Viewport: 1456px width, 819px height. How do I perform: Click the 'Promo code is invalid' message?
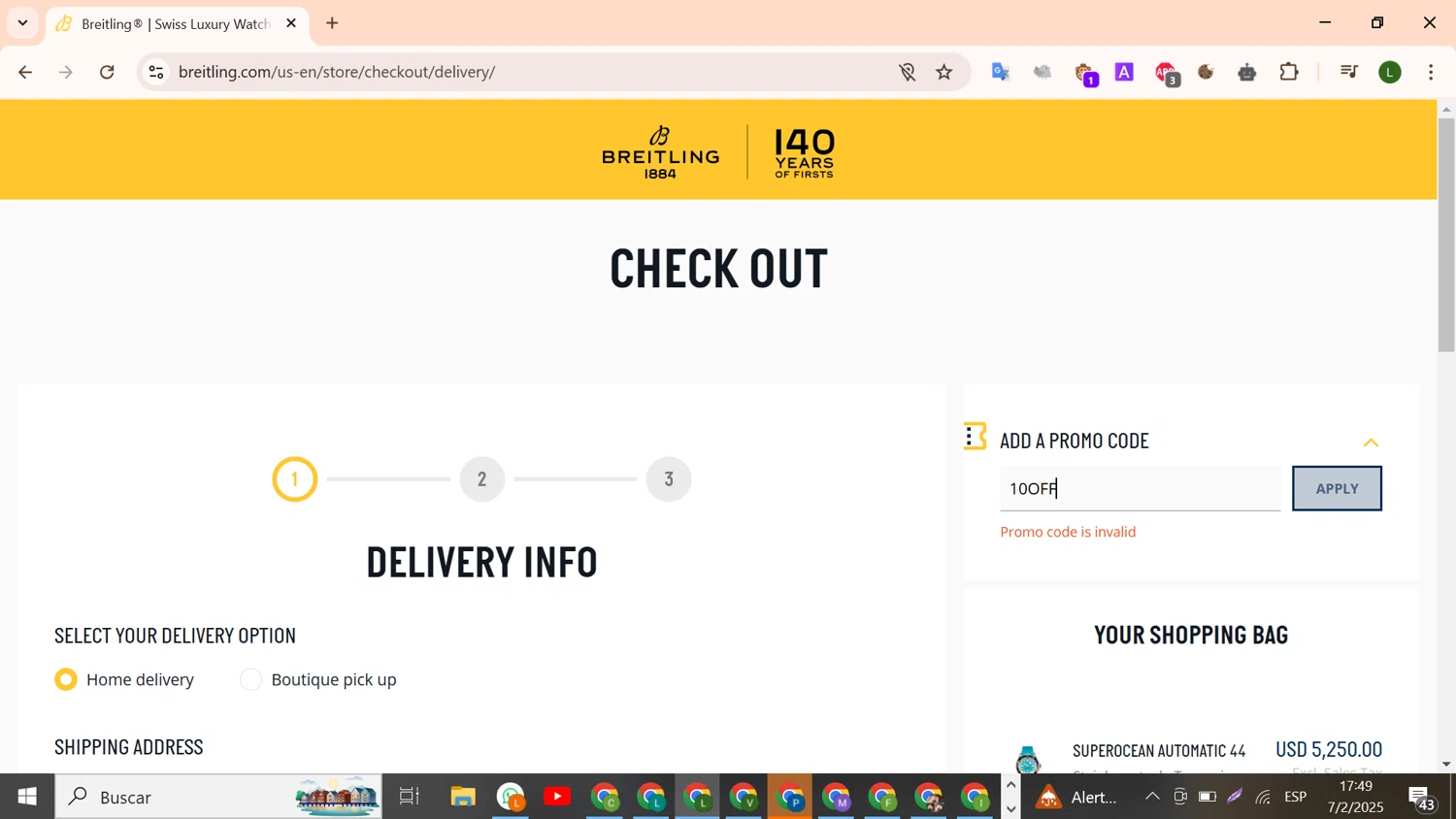pos(1068,532)
